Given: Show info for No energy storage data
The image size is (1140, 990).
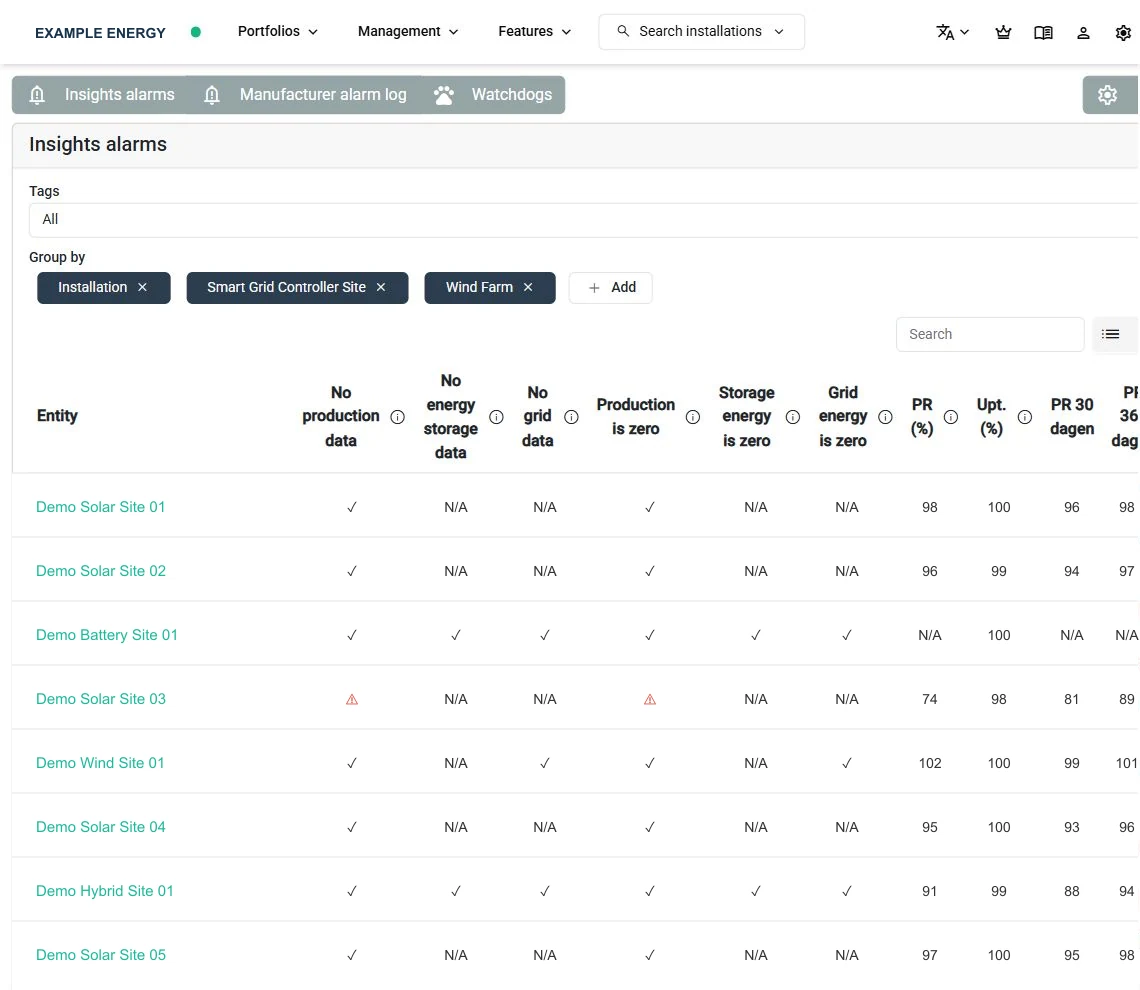Looking at the screenshot, I should [497, 416].
